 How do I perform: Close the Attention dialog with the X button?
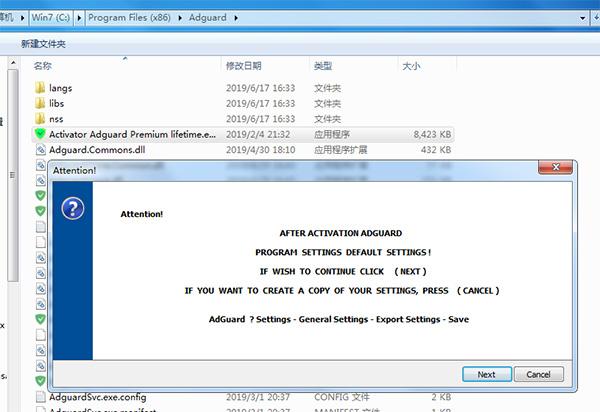[555, 167]
